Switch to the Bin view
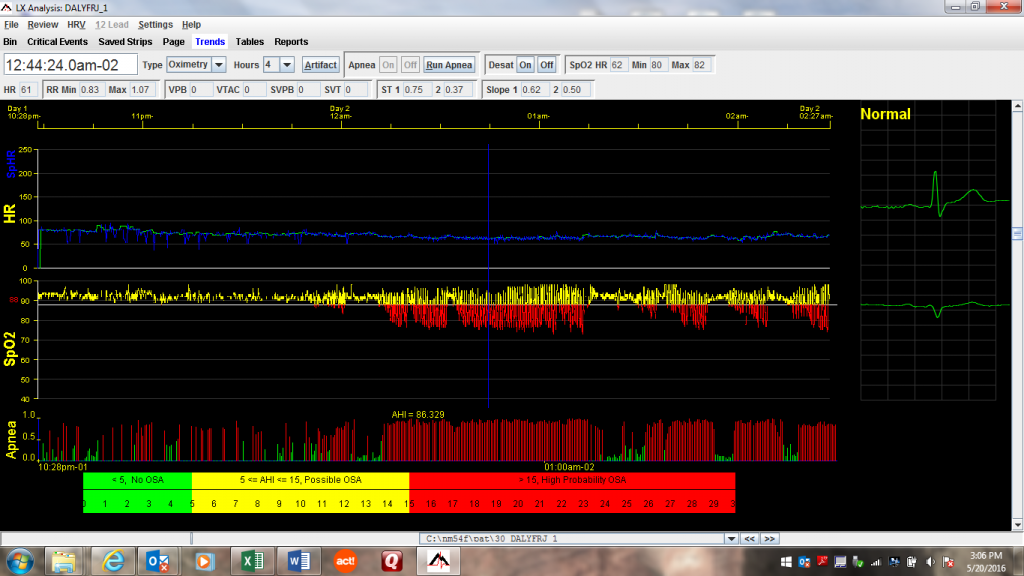 [x=10, y=42]
